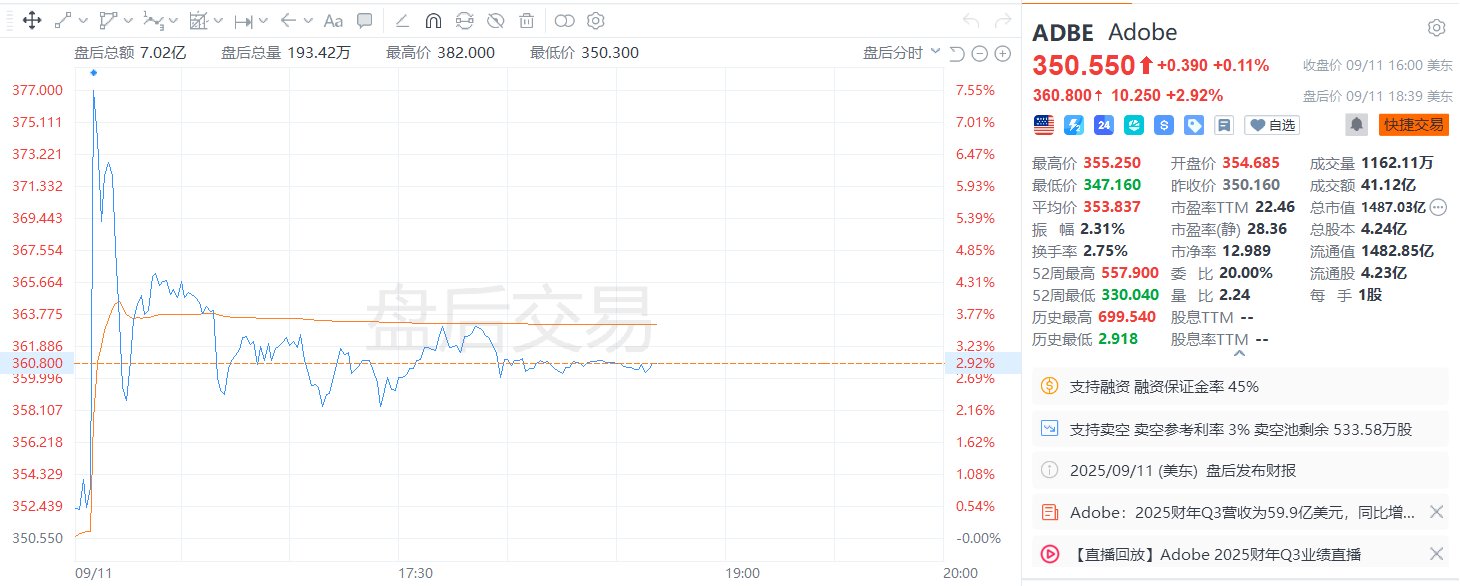The width and height of the screenshot is (1460, 586).
Task: Zoom in chart with plus circle icon
Action: pyautogui.click(x=1002, y=54)
